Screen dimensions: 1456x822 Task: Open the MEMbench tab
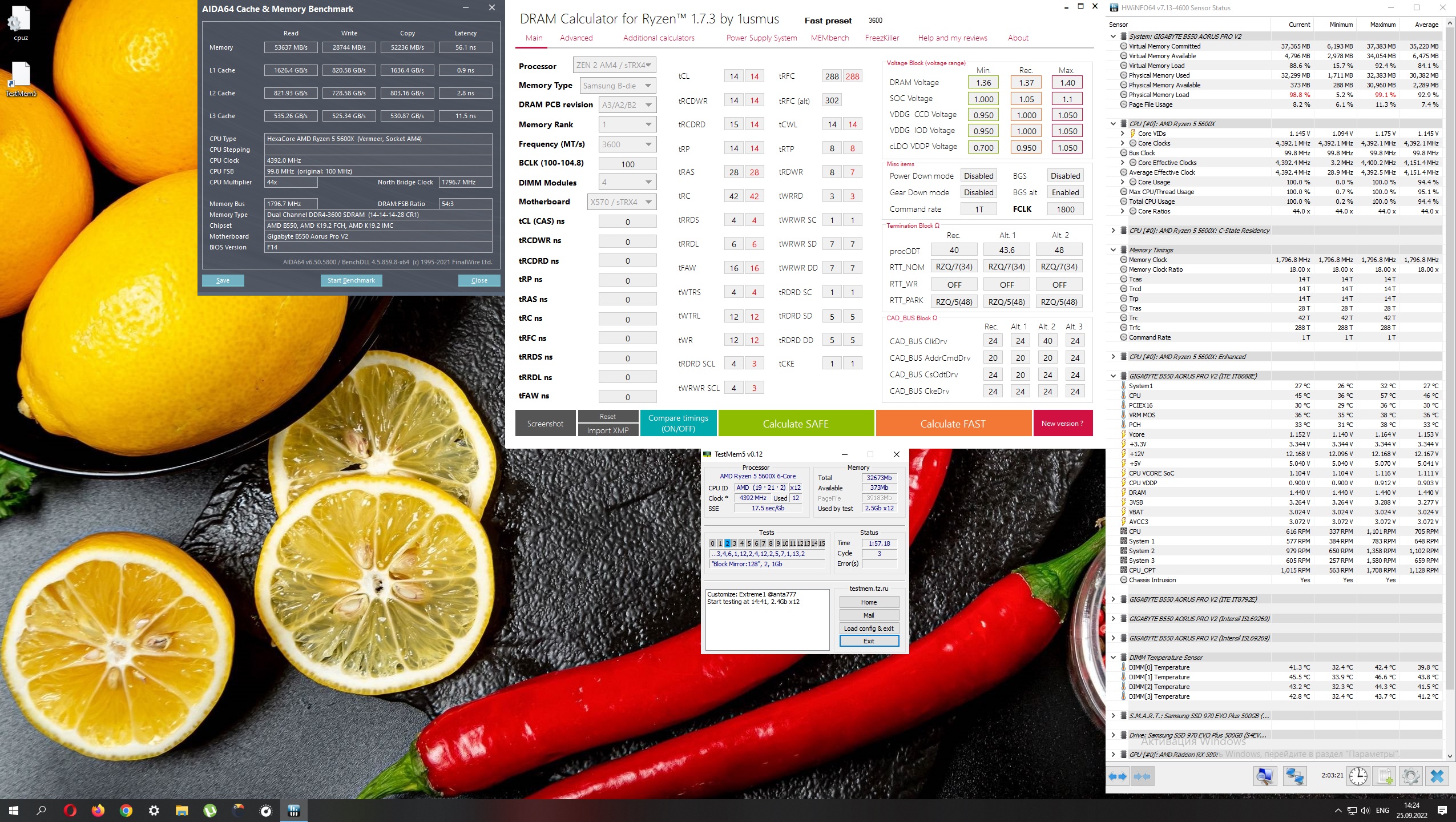(829, 38)
